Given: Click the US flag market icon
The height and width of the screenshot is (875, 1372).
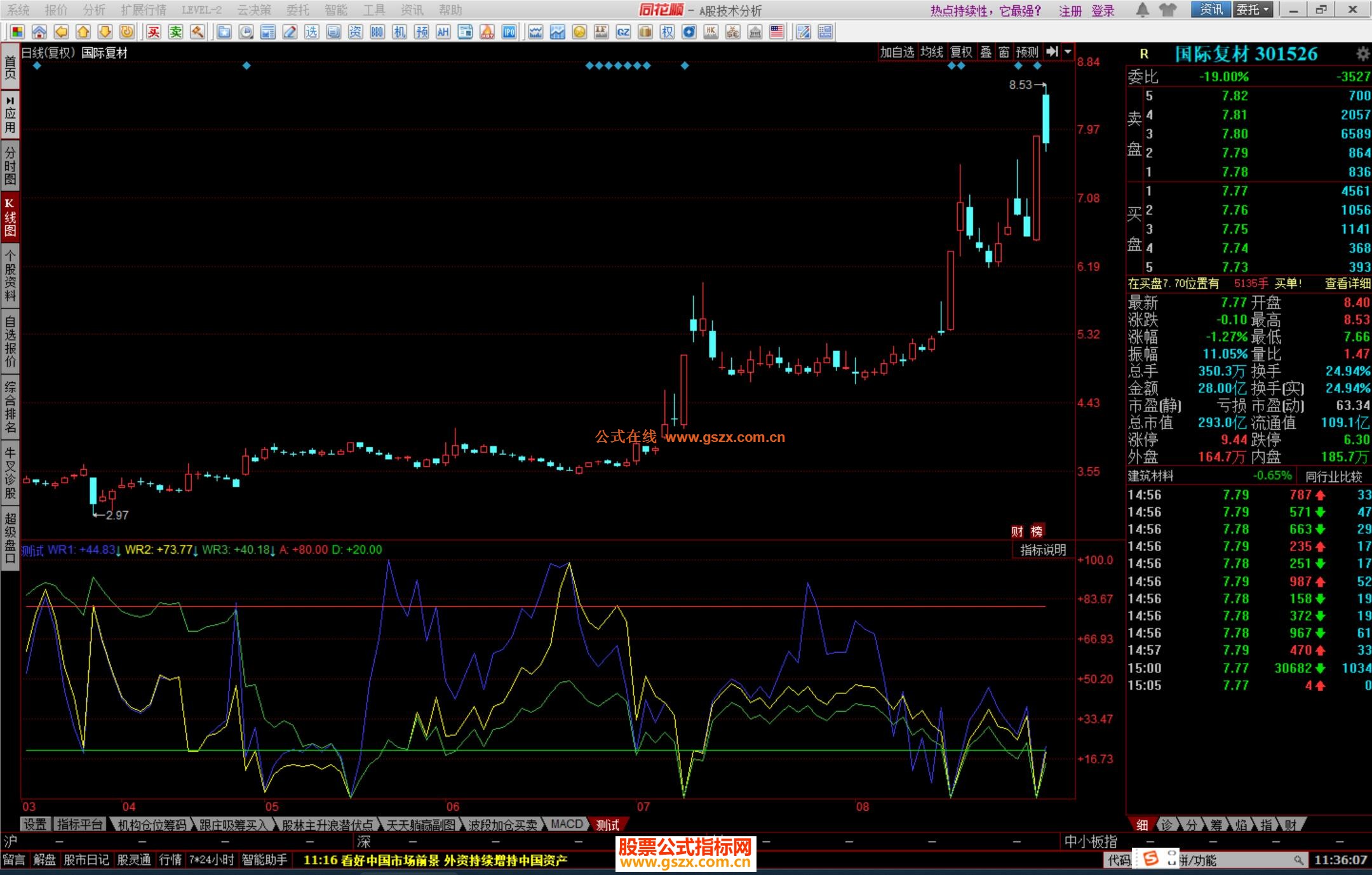Looking at the screenshot, I should click(x=776, y=32).
